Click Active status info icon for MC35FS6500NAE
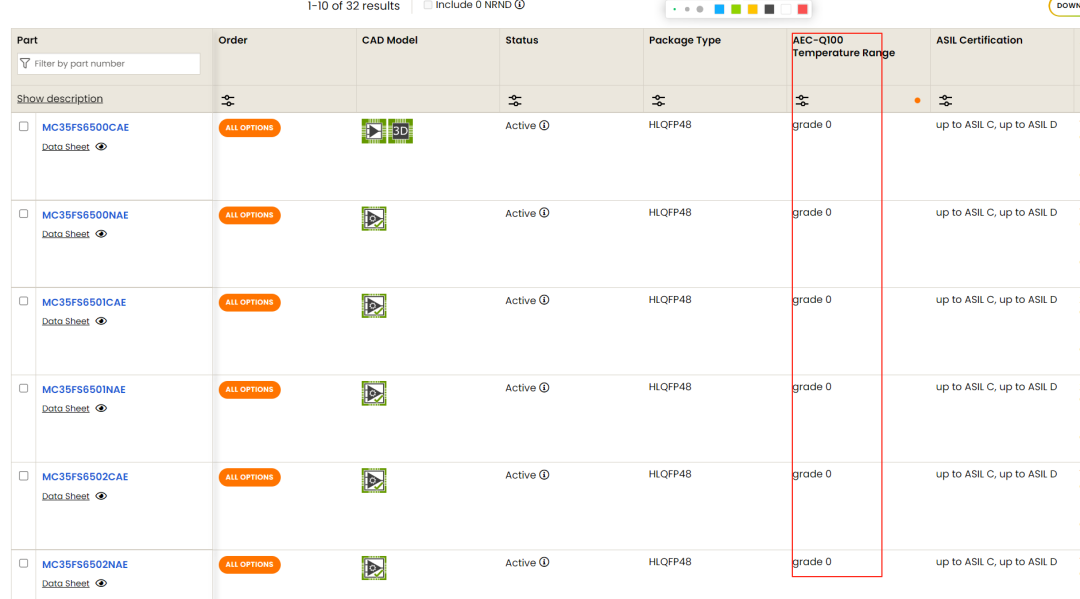The height and width of the screenshot is (599, 1080). 544,213
